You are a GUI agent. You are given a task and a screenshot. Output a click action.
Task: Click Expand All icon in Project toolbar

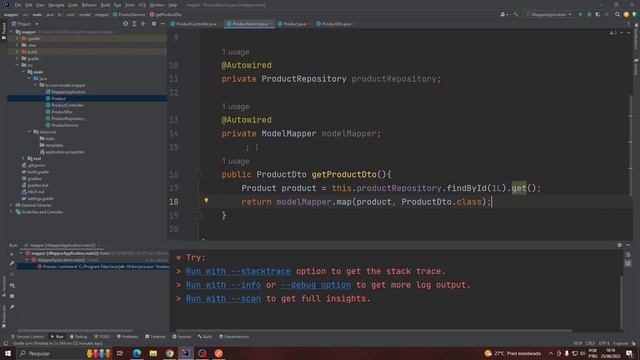pyautogui.click(x=134, y=24)
